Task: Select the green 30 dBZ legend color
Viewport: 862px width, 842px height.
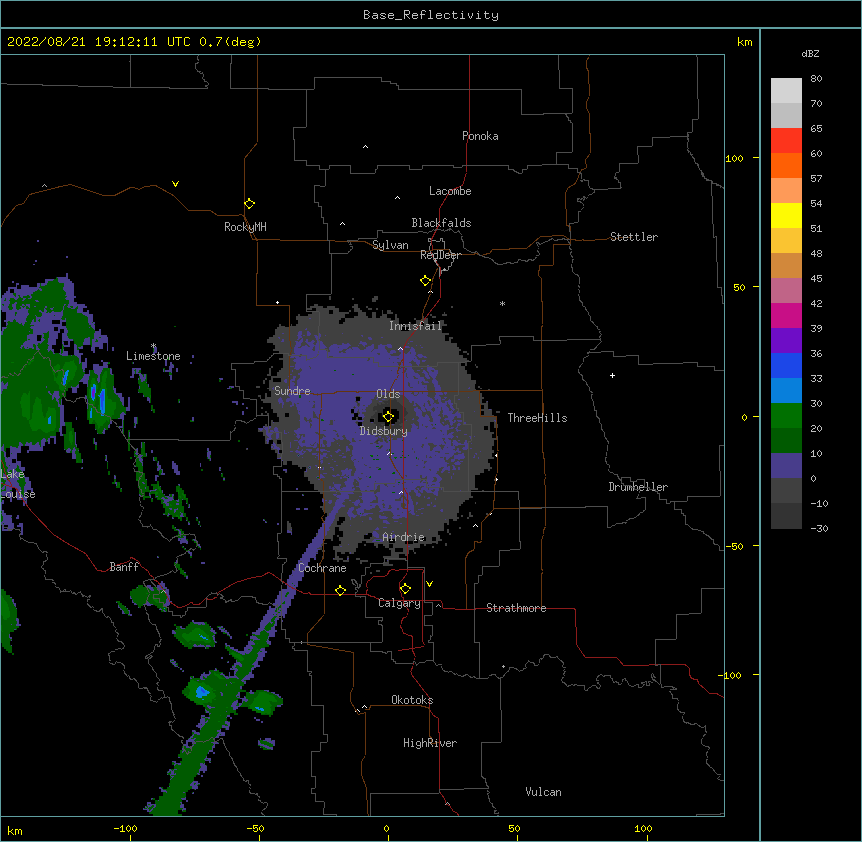Action: [x=786, y=416]
